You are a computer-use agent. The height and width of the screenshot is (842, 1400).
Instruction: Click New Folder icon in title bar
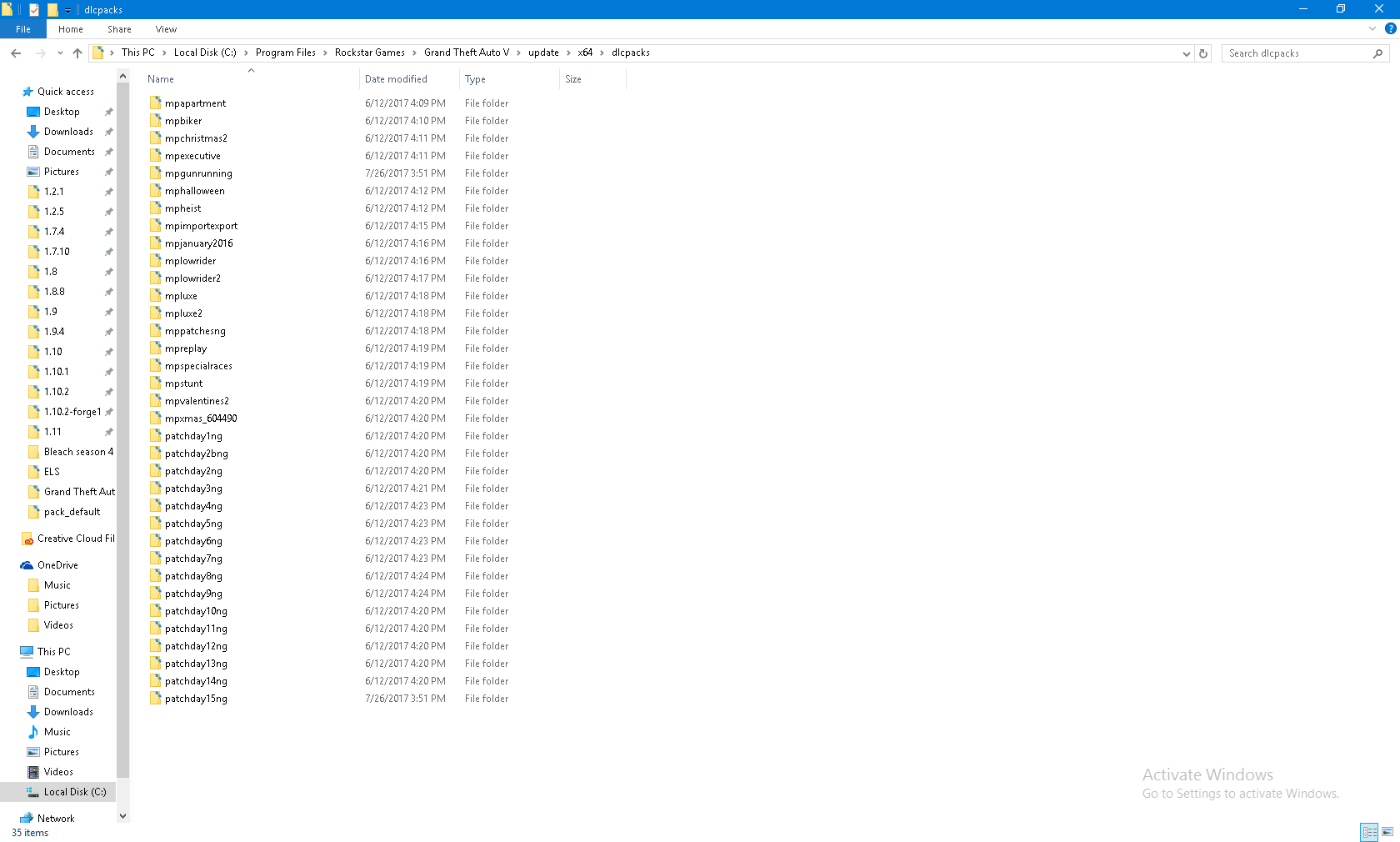52,10
